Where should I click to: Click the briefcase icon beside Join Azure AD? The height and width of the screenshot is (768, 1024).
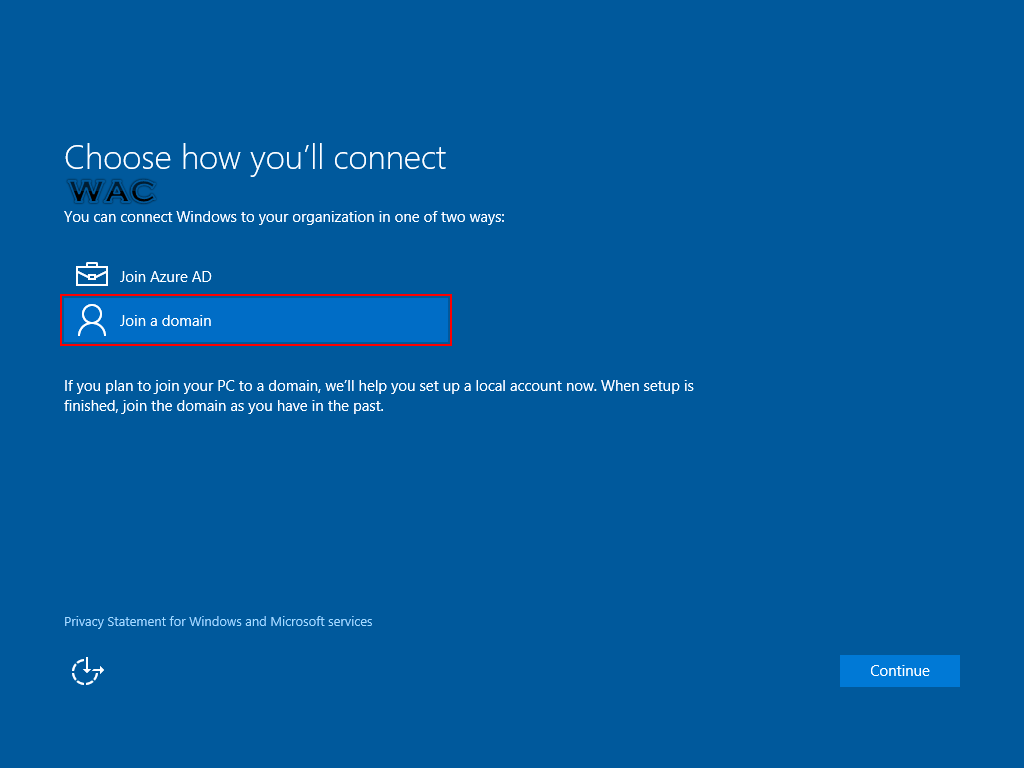[92, 275]
